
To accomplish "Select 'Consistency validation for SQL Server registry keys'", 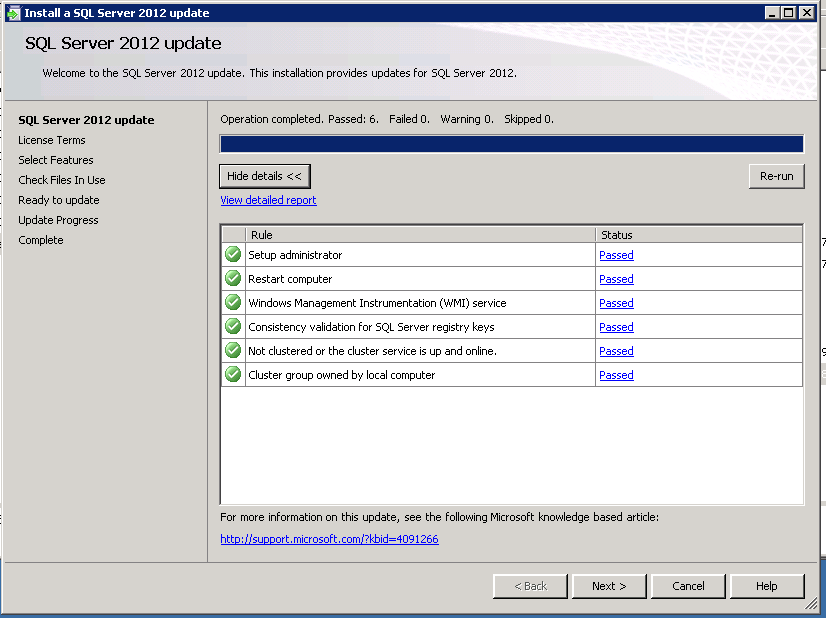I will [x=371, y=327].
